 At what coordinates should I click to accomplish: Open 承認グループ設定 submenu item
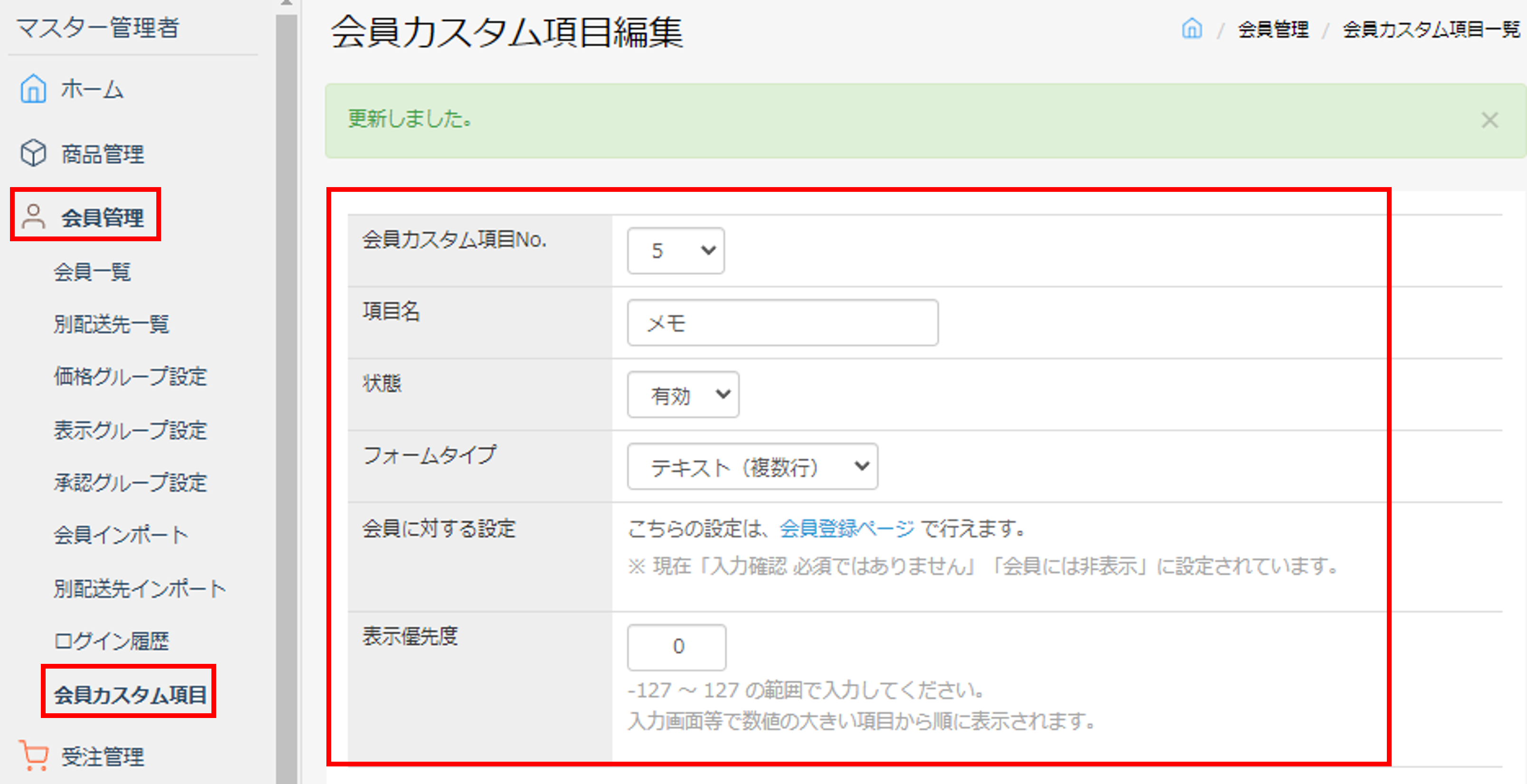130,482
